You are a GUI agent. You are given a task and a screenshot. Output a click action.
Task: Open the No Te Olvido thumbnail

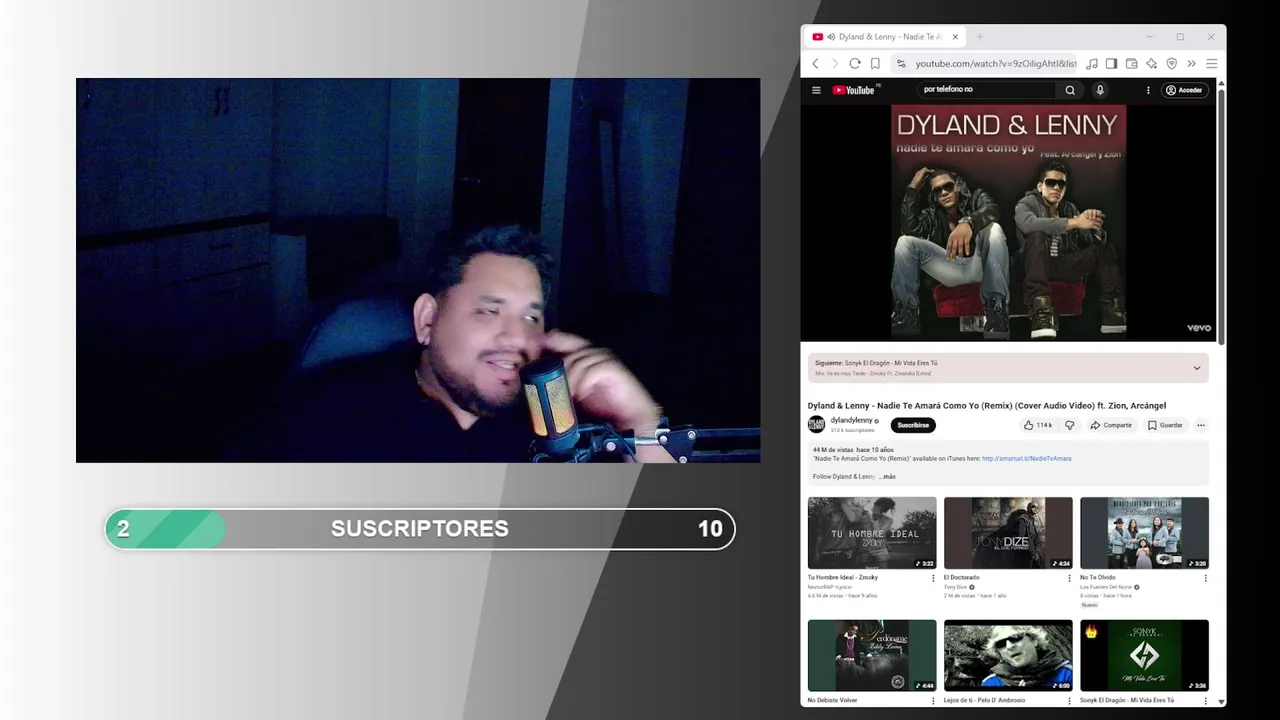[1144, 533]
